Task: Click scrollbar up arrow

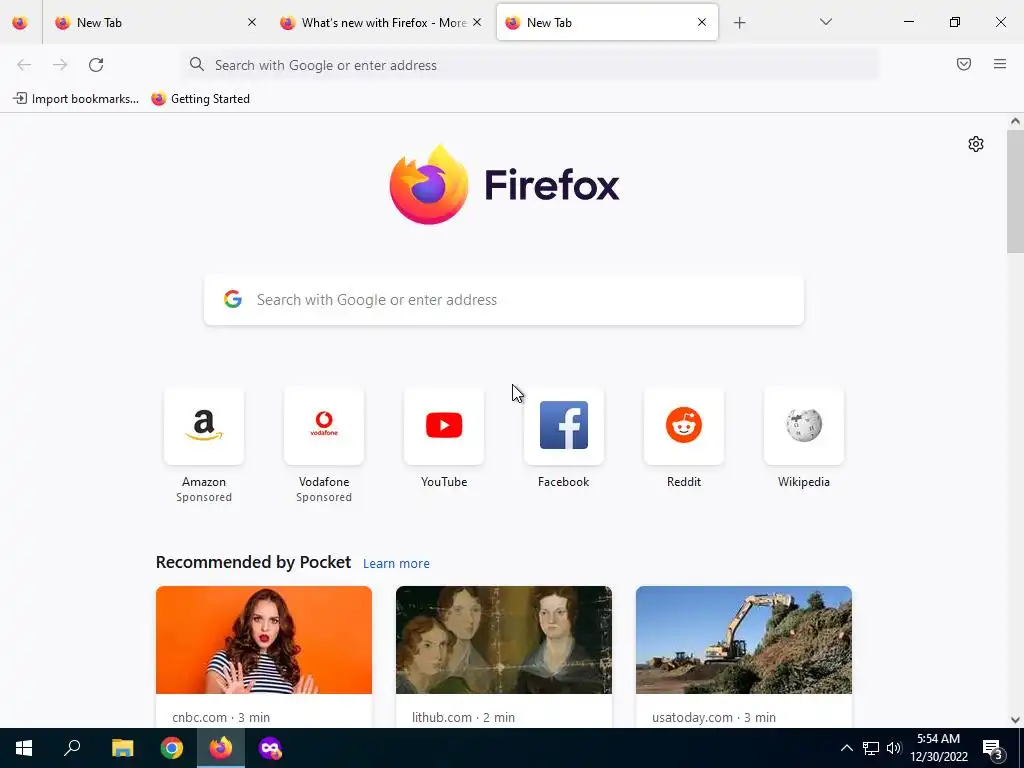Action: click(x=1015, y=121)
